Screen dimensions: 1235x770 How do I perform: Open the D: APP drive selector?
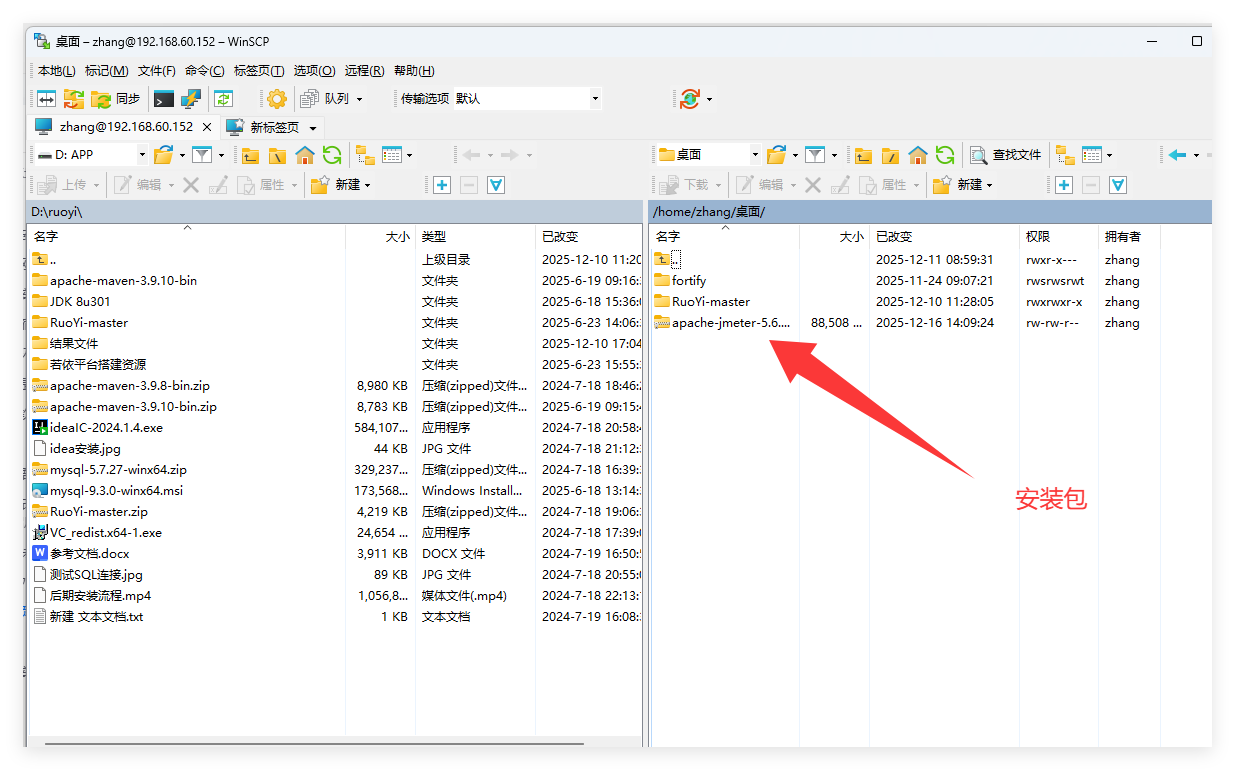click(x=91, y=155)
